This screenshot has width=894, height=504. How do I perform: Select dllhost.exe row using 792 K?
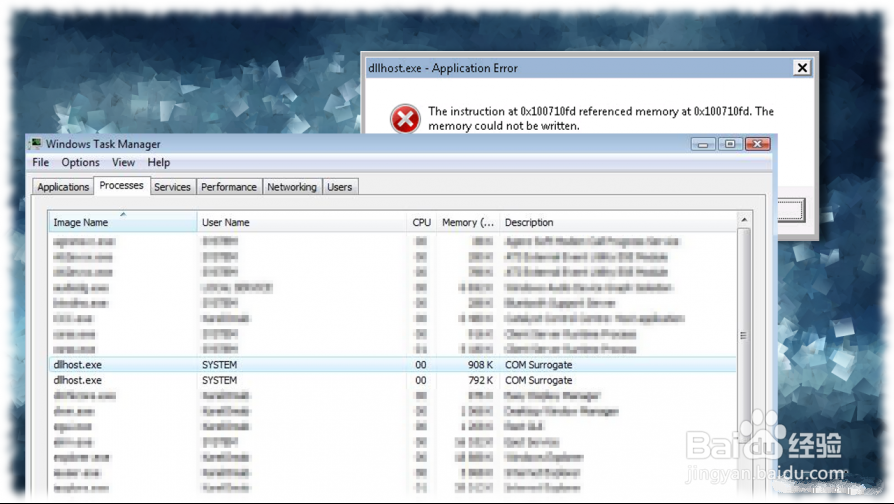click(392, 380)
